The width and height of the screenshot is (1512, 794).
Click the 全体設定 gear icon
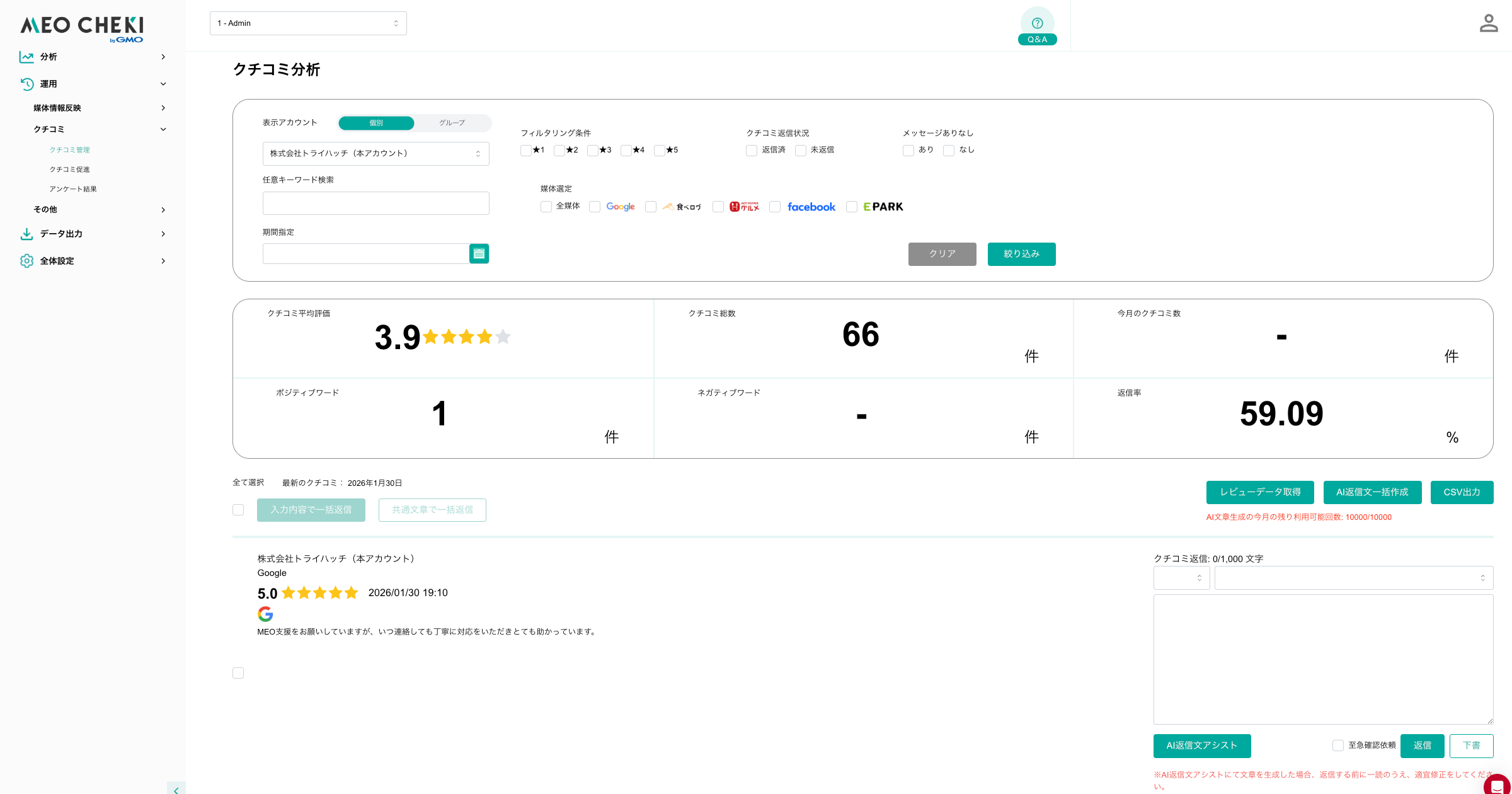(x=26, y=261)
